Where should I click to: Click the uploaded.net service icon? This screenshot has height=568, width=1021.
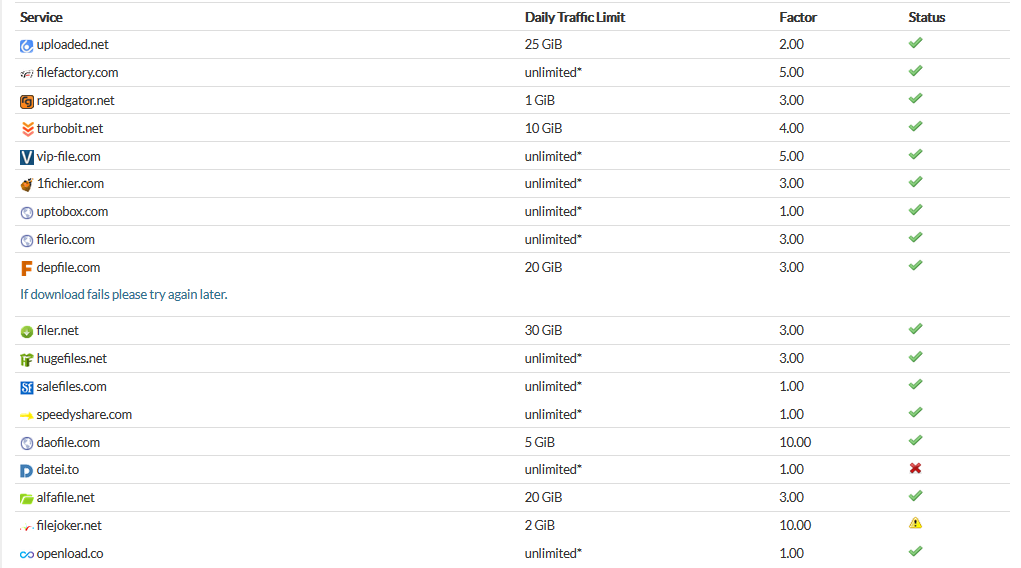pos(26,46)
